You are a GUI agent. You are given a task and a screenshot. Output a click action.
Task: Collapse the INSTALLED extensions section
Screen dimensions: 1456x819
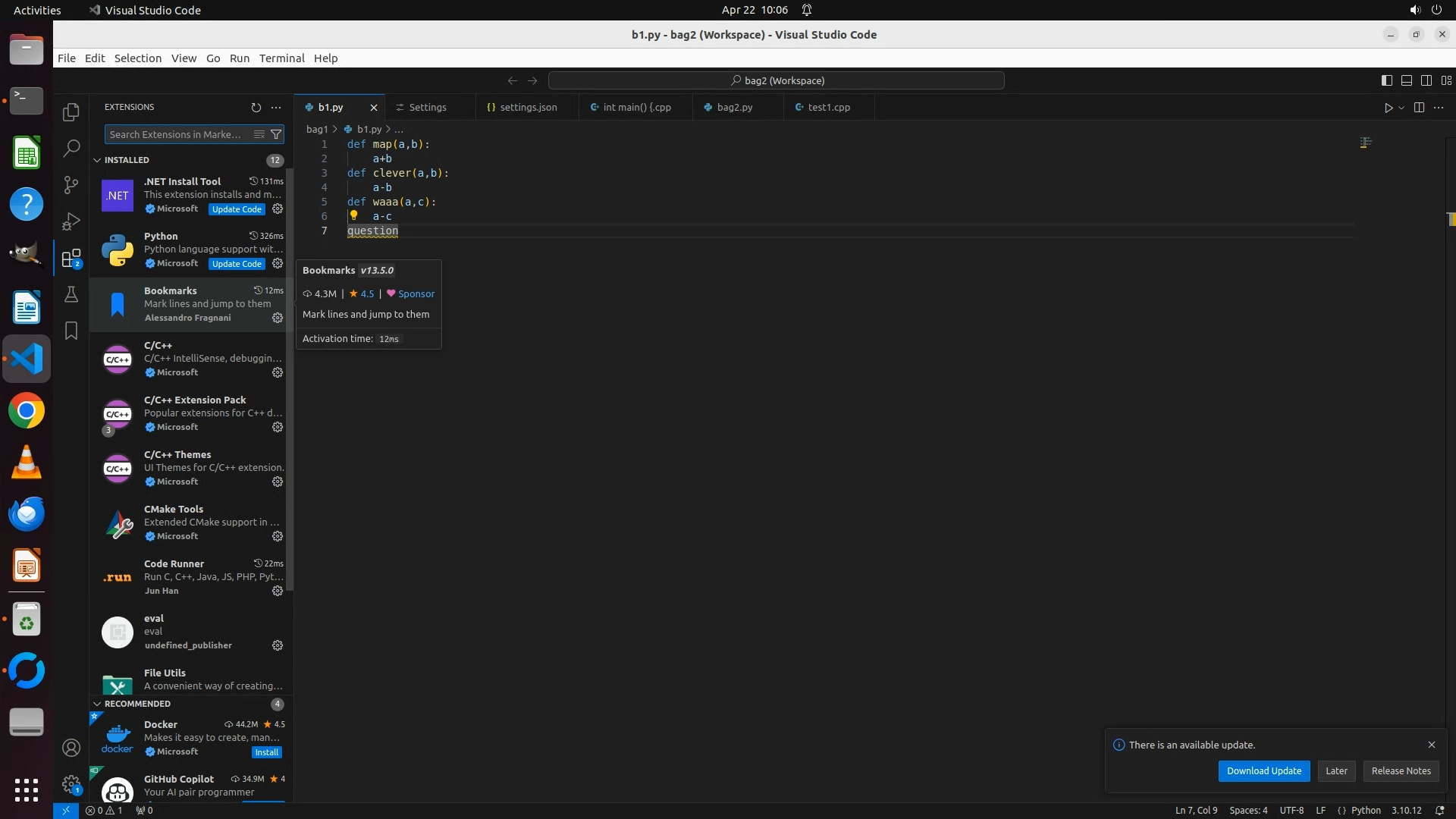coord(97,160)
